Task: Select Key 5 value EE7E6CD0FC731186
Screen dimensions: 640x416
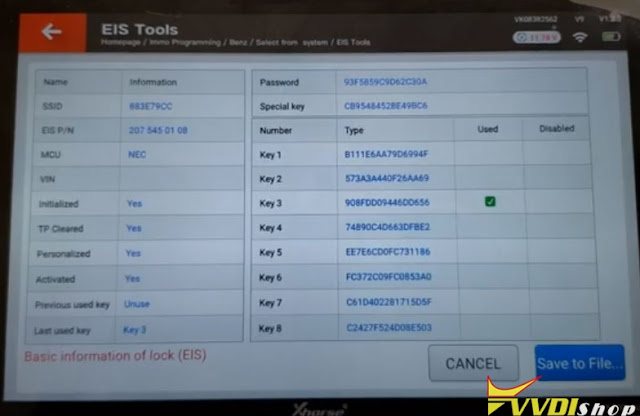Action: click(x=388, y=251)
